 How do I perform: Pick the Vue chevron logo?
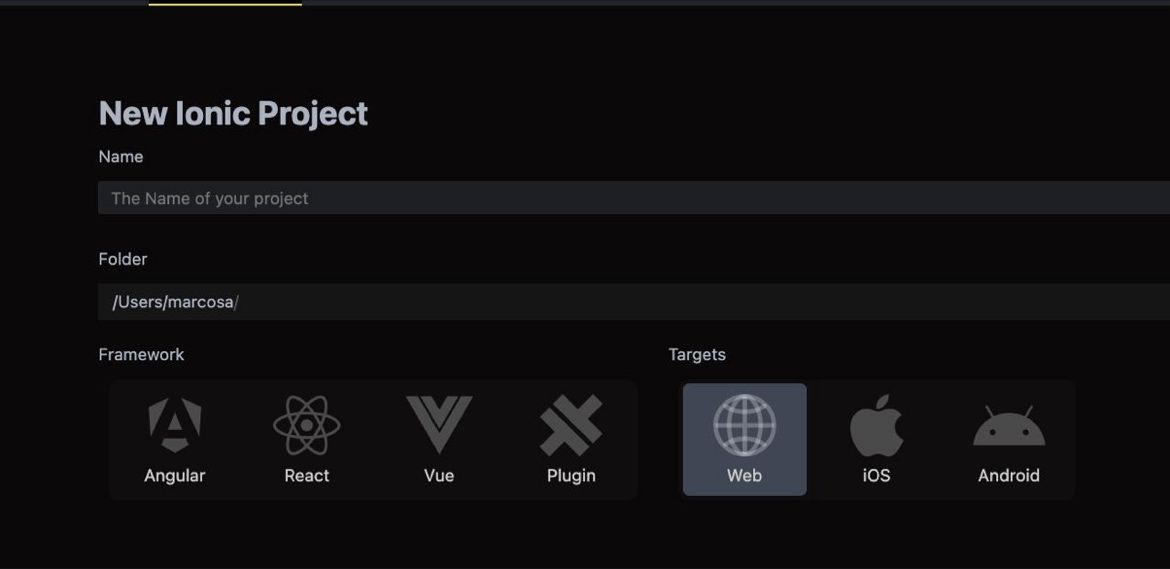pyautogui.click(x=439, y=425)
